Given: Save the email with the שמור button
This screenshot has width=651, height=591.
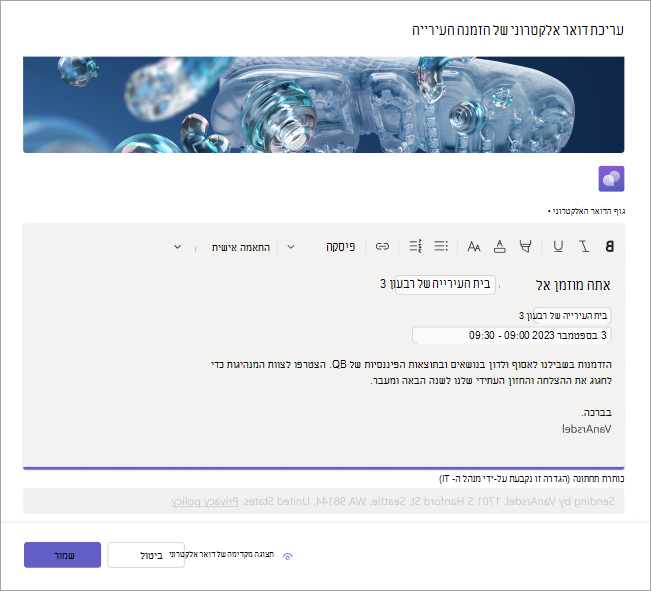Looking at the screenshot, I should pos(62,555).
